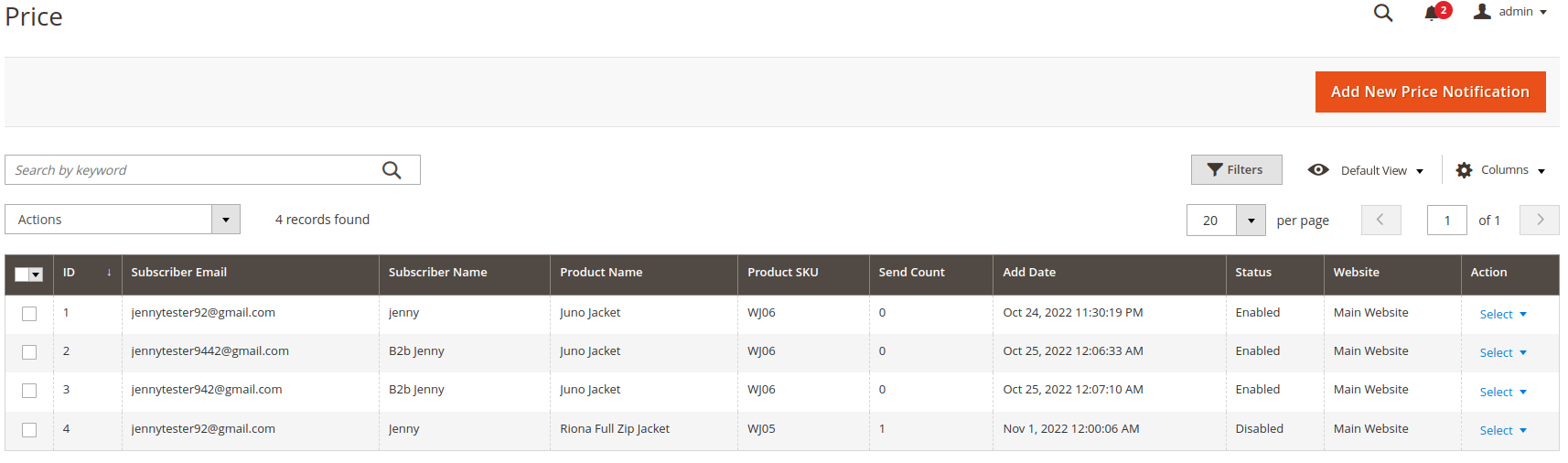1568x463 pixels.
Task: Click date Oct 25, 2022 12:07:10 AM
Action: tap(1073, 390)
